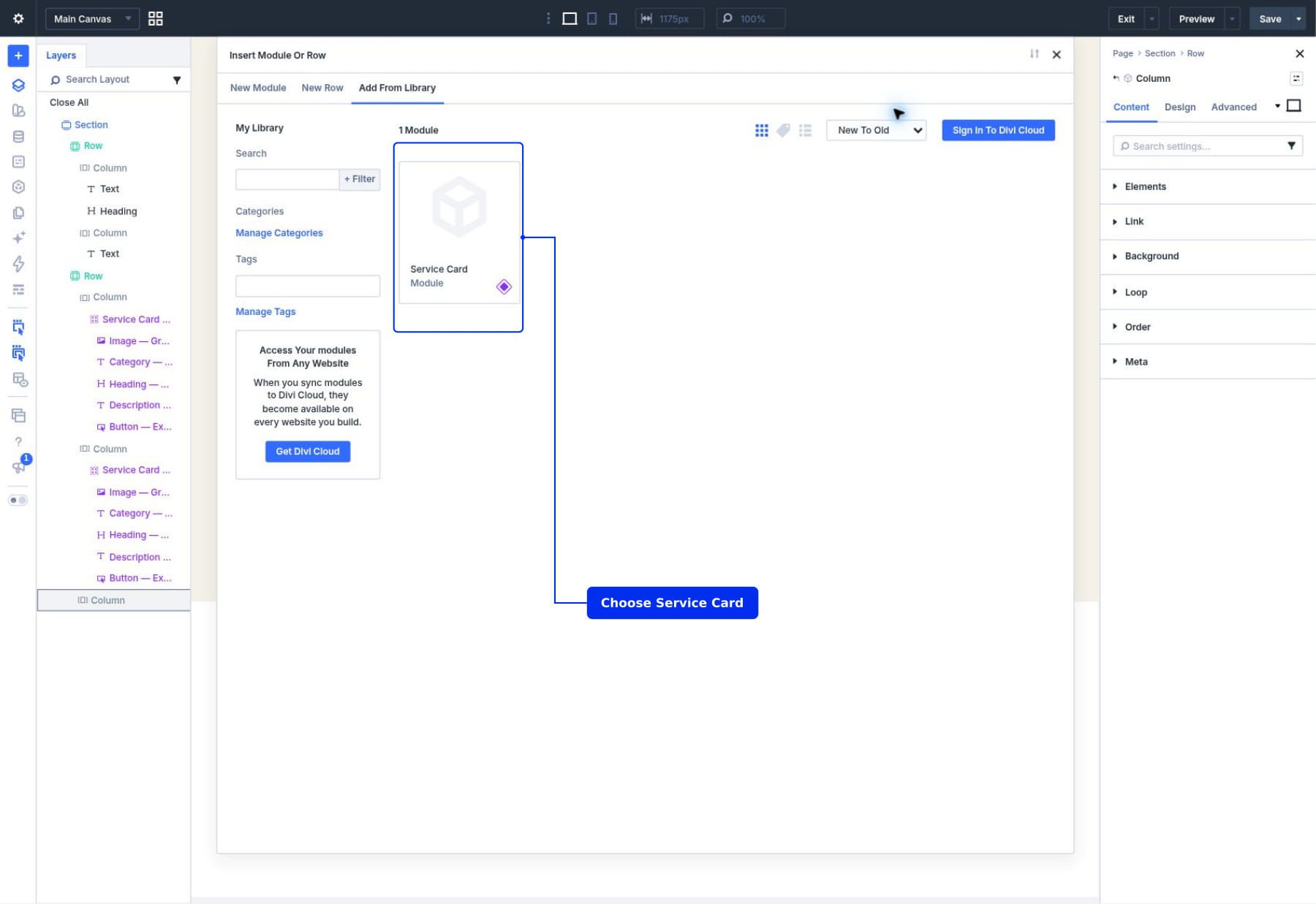Viewport: 1316px width, 904px height.
Task: Open the Manage Categories link
Action: pos(279,233)
